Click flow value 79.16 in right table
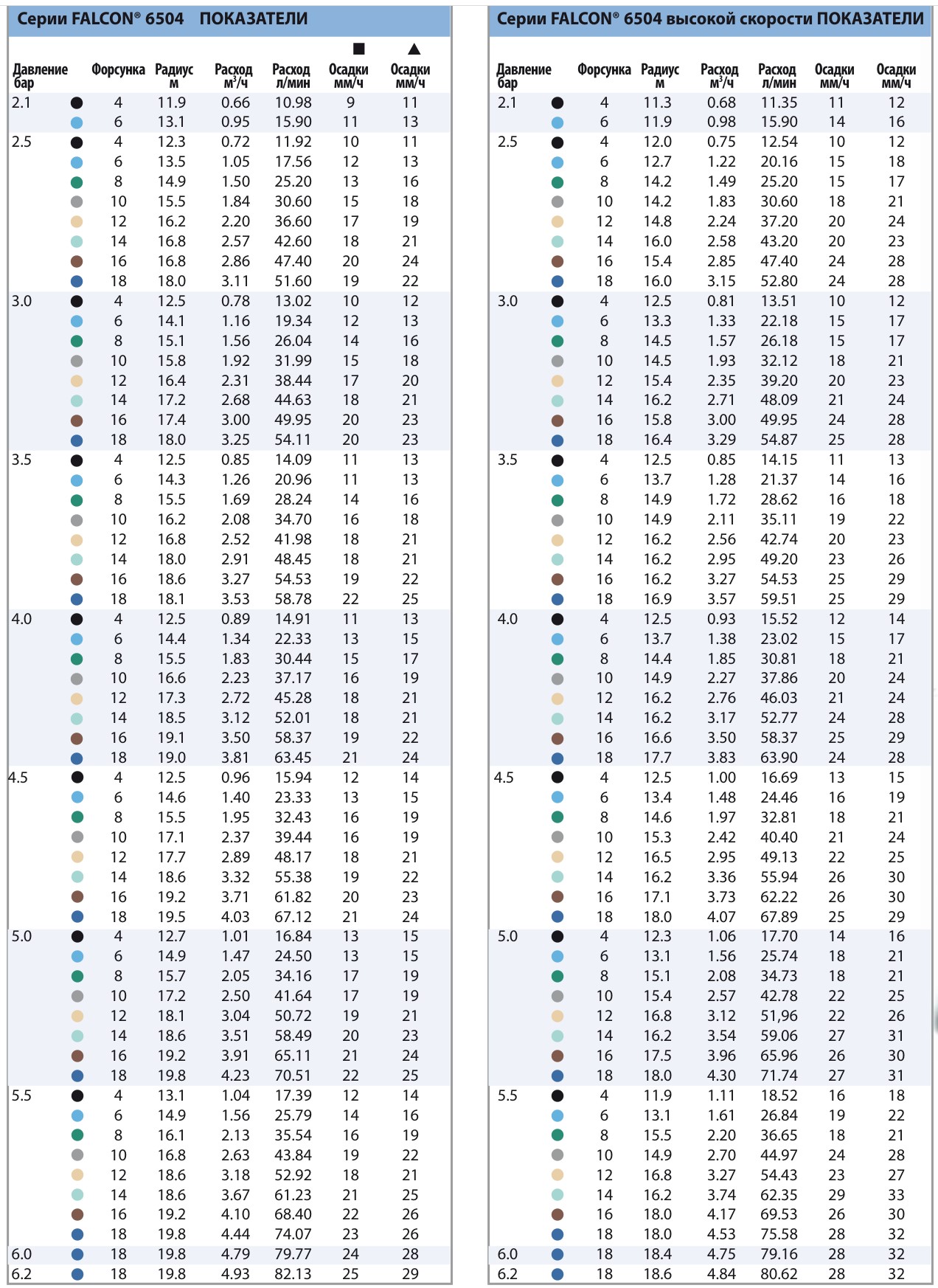The width and height of the screenshot is (938, 1288). click(779, 1254)
